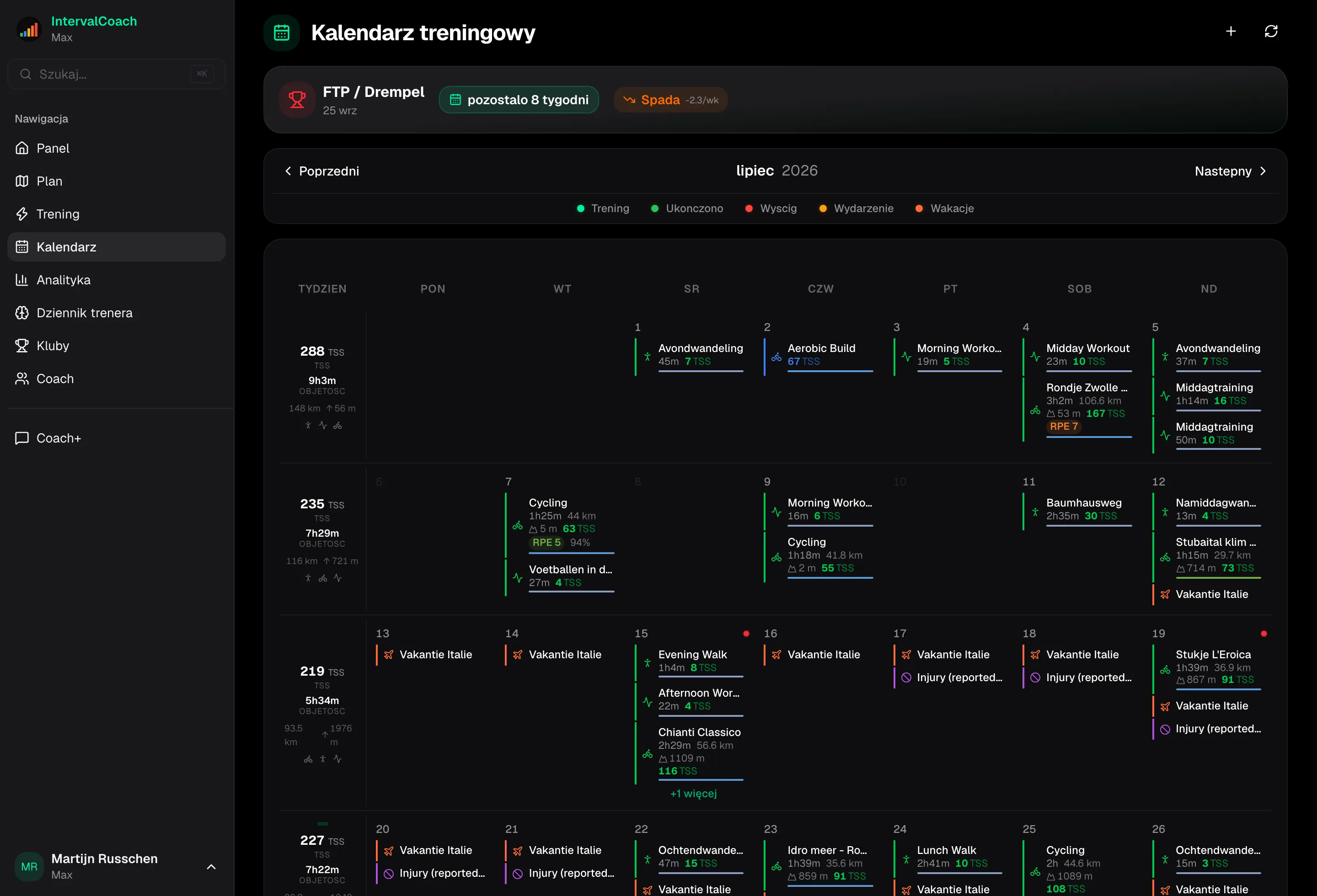The image size is (1317, 896).
Task: Go to Trening in navigation
Action: coord(116,214)
